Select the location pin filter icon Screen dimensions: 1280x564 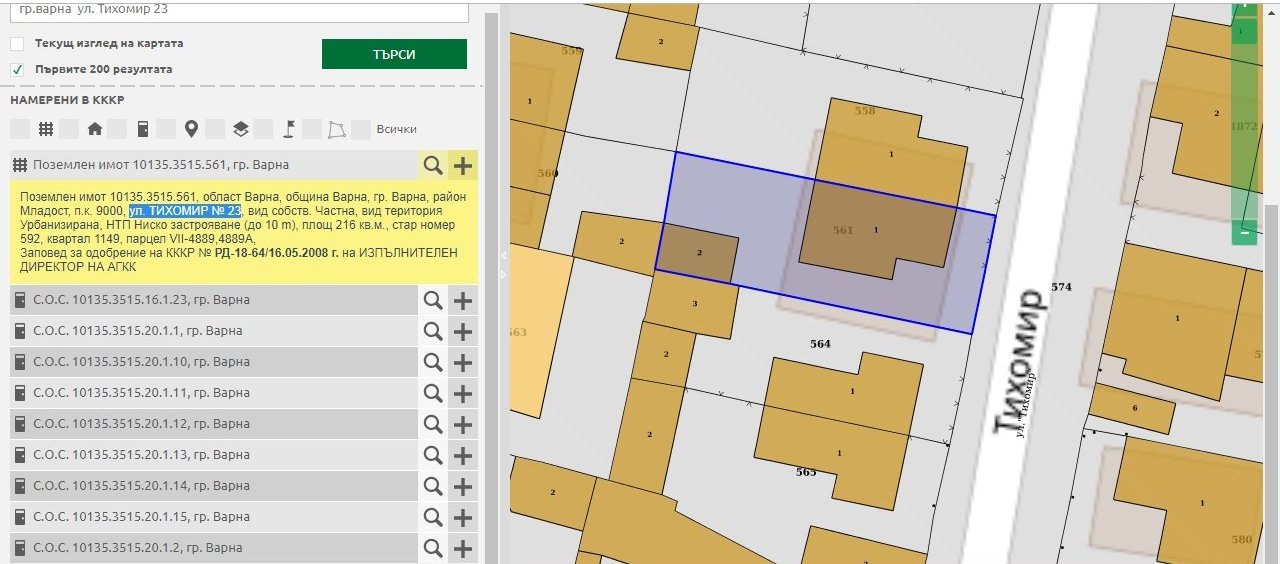pos(191,129)
